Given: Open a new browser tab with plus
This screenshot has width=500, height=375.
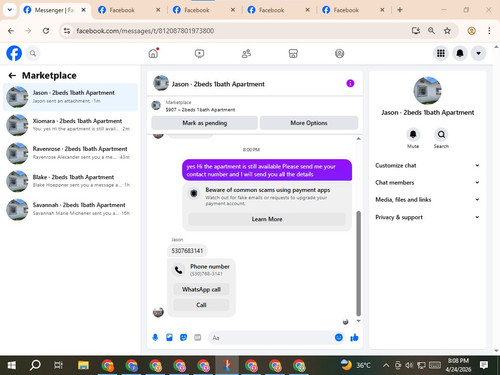Looking at the screenshot, I should 400,10.
